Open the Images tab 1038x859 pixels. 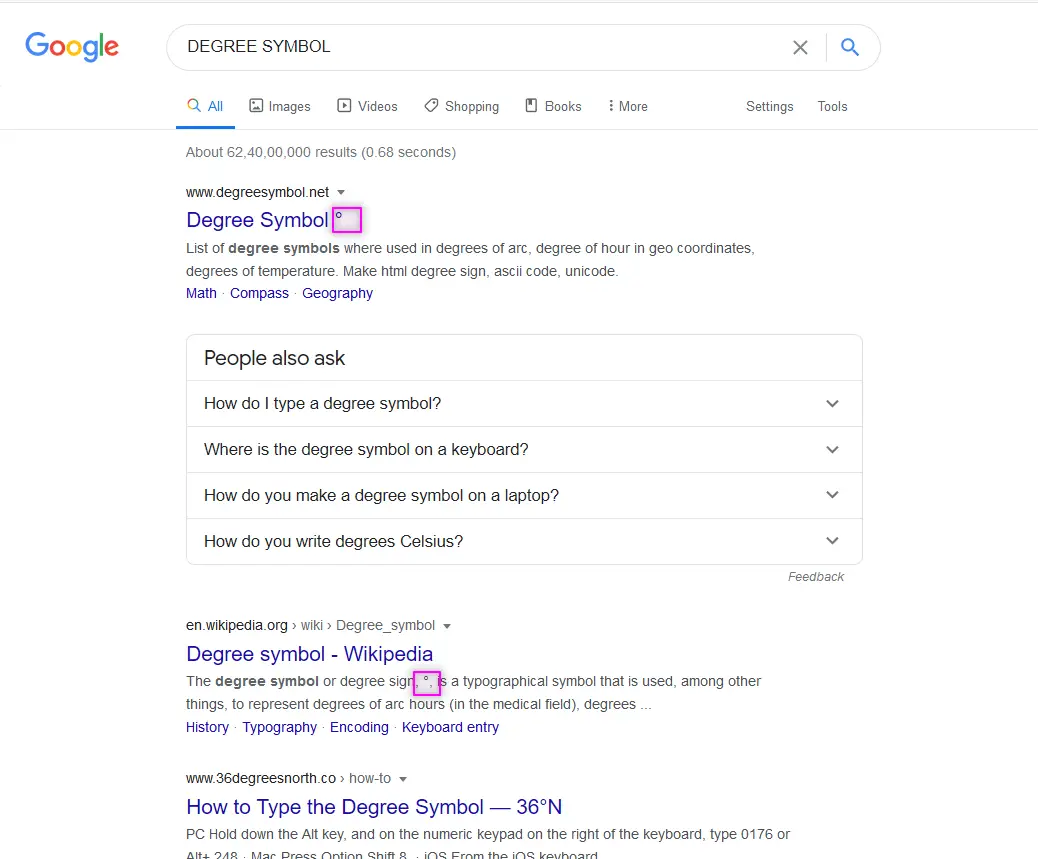point(279,106)
